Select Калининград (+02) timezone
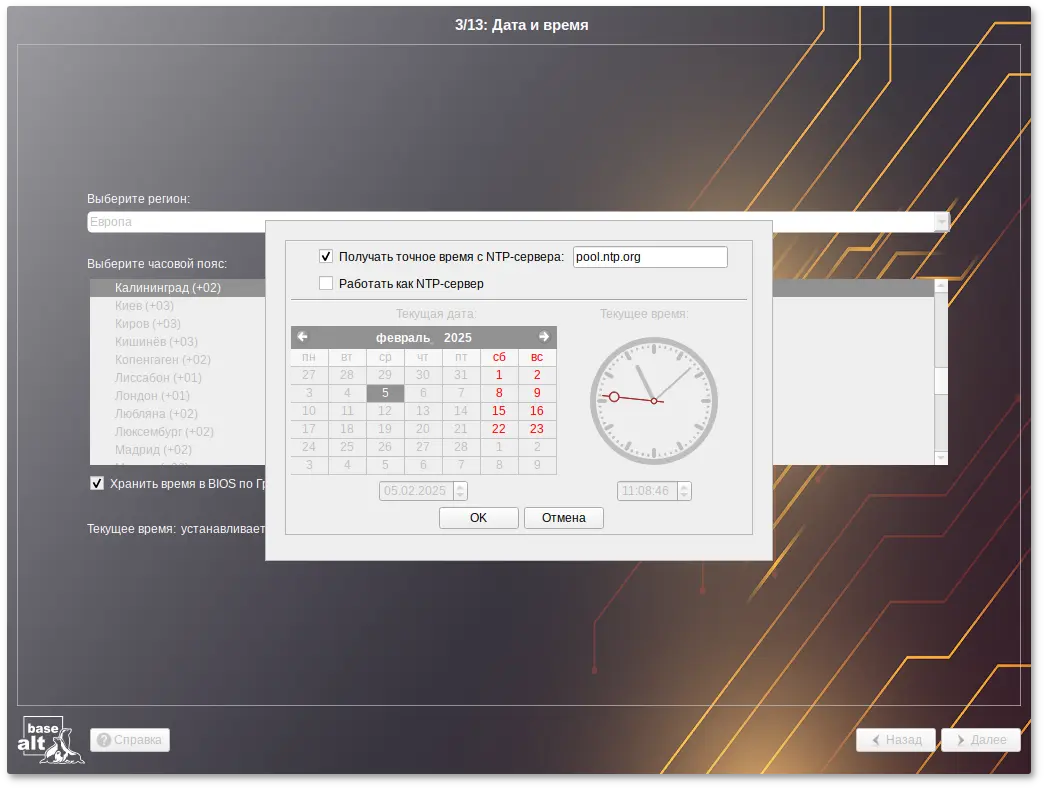This screenshot has height=788, width=1044. [168, 288]
